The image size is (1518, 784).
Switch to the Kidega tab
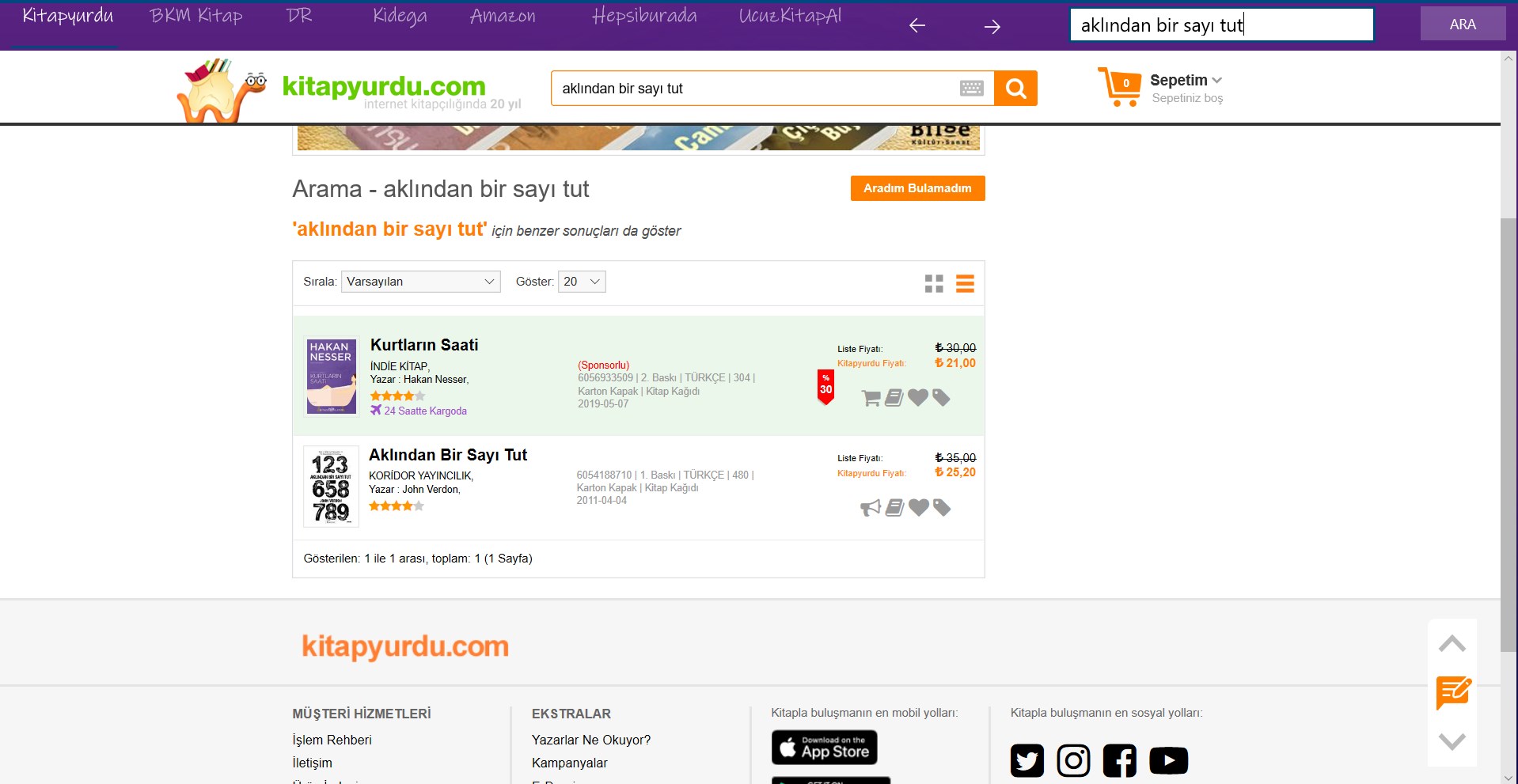(400, 16)
